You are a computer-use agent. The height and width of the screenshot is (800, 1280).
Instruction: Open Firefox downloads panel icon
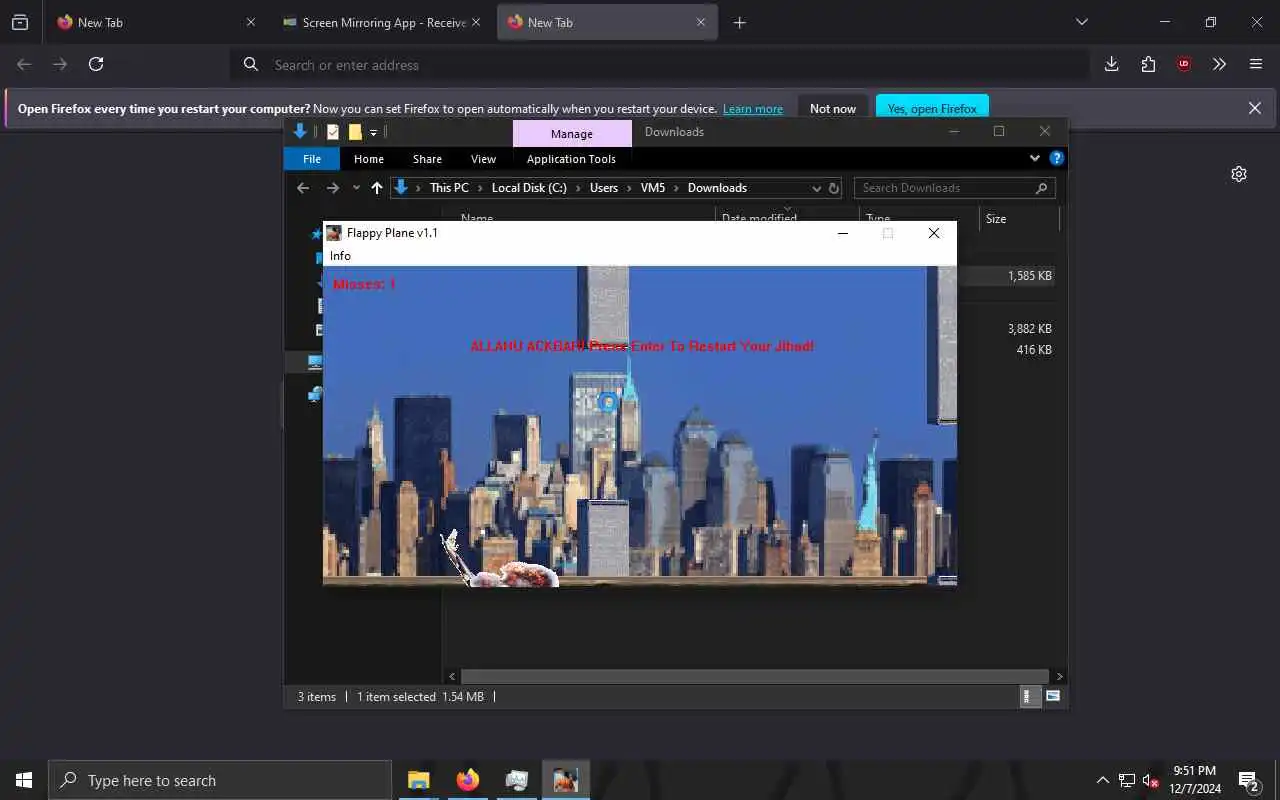1111,64
